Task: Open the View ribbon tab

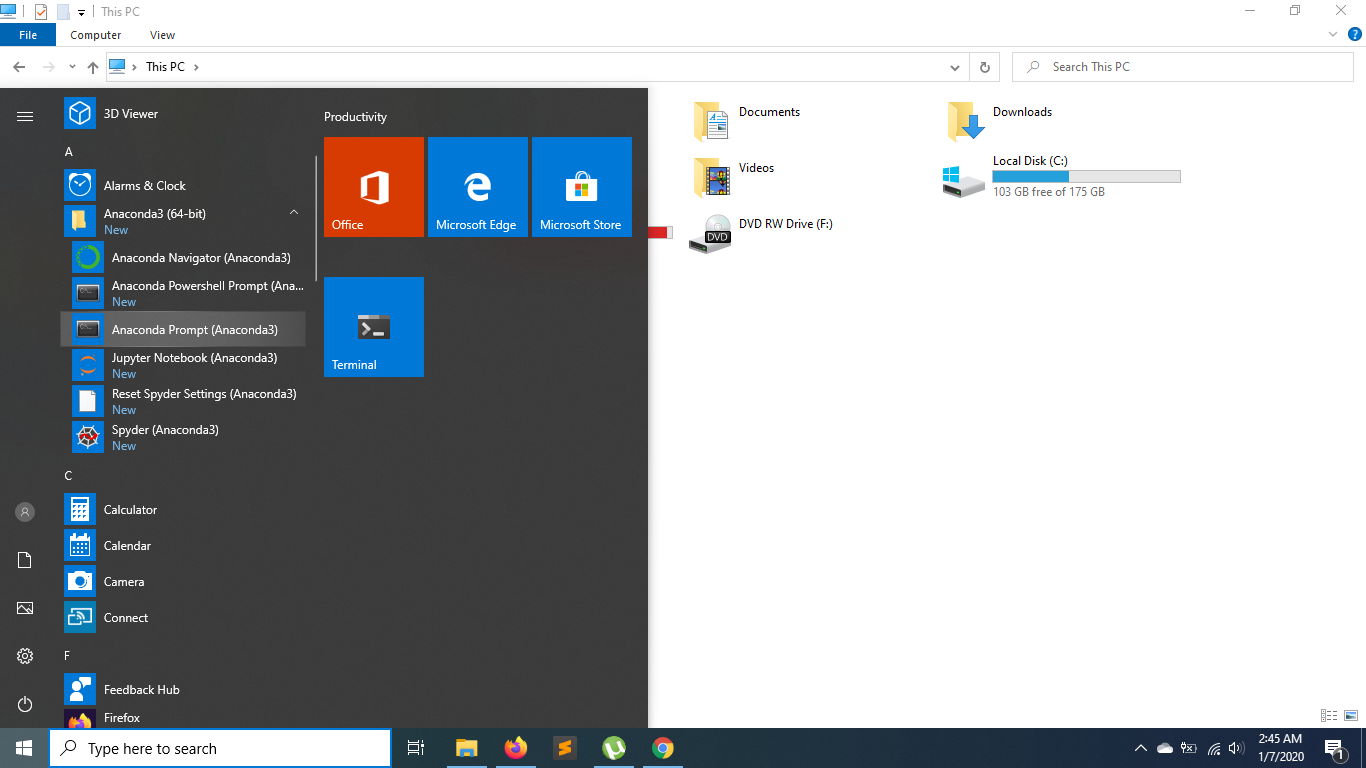Action: [163, 35]
